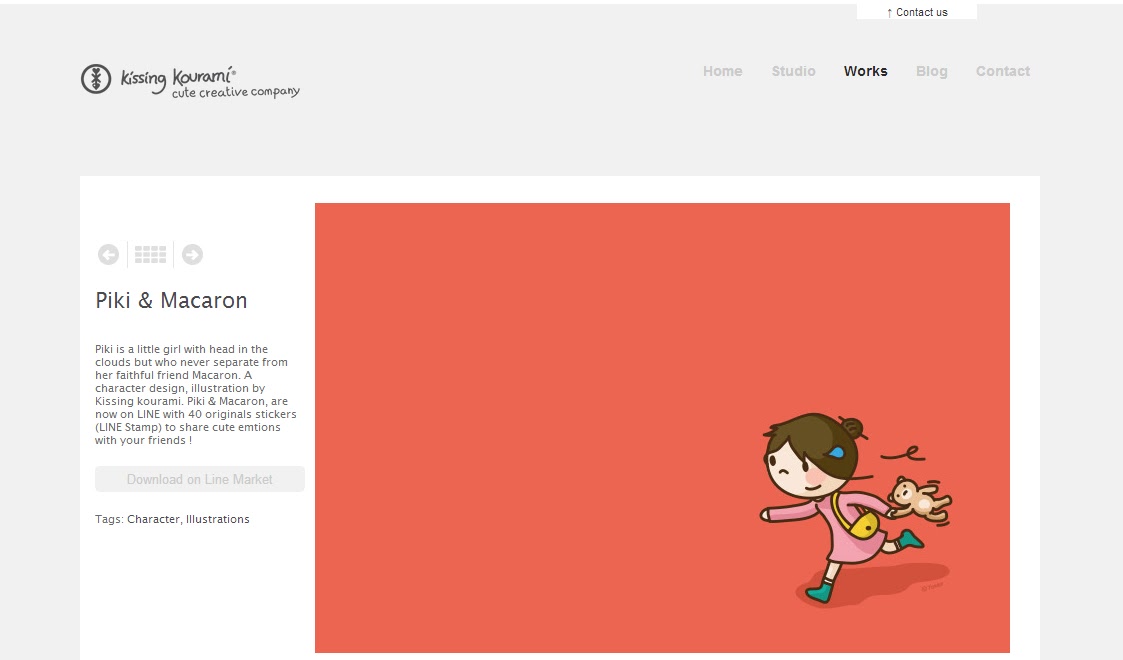This screenshot has height=660, width=1123.
Task: Open the Contact menu item
Action: 1003,71
